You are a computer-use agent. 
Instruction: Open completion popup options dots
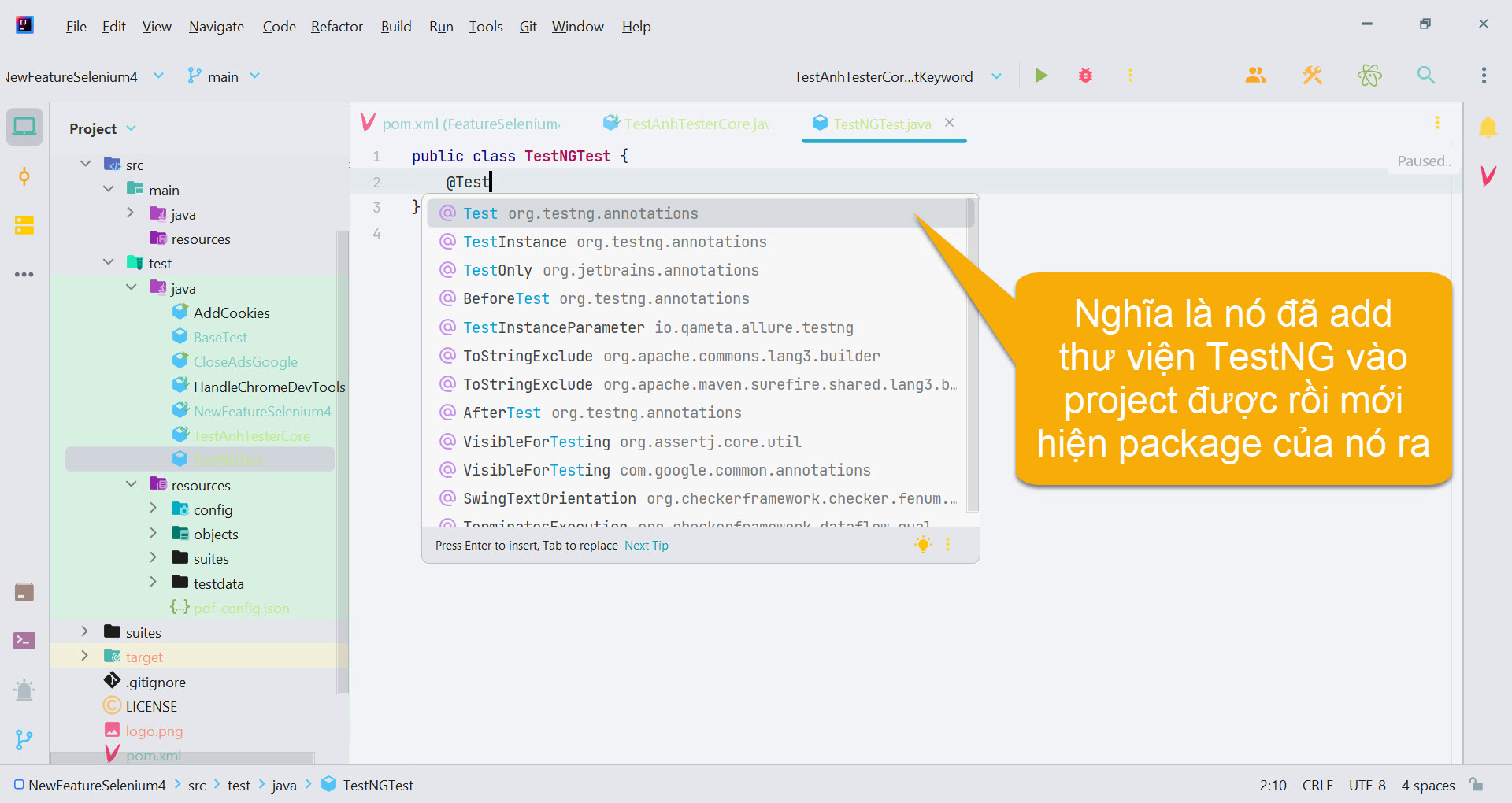pos(947,545)
